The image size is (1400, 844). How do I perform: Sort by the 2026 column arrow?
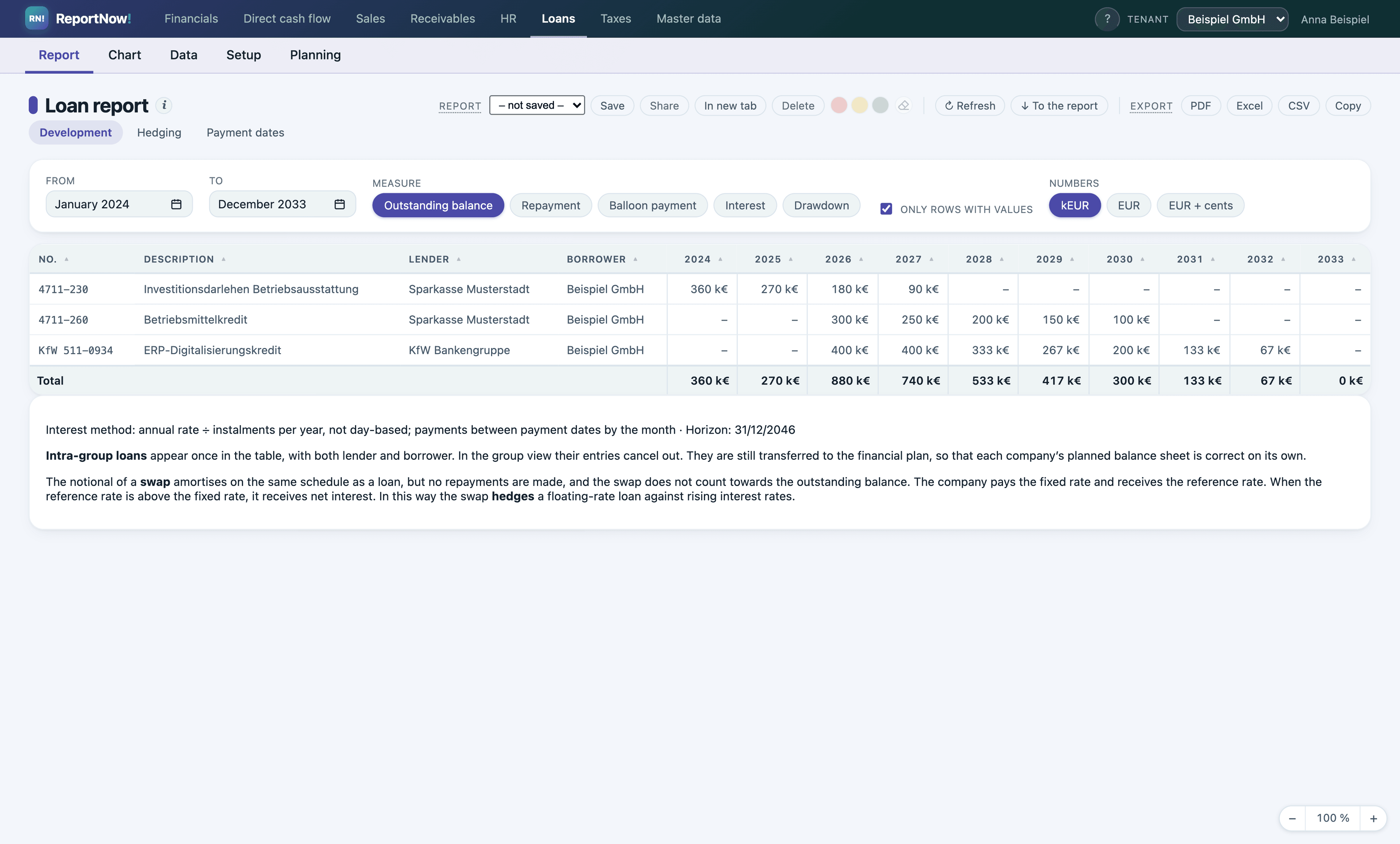[861, 259]
